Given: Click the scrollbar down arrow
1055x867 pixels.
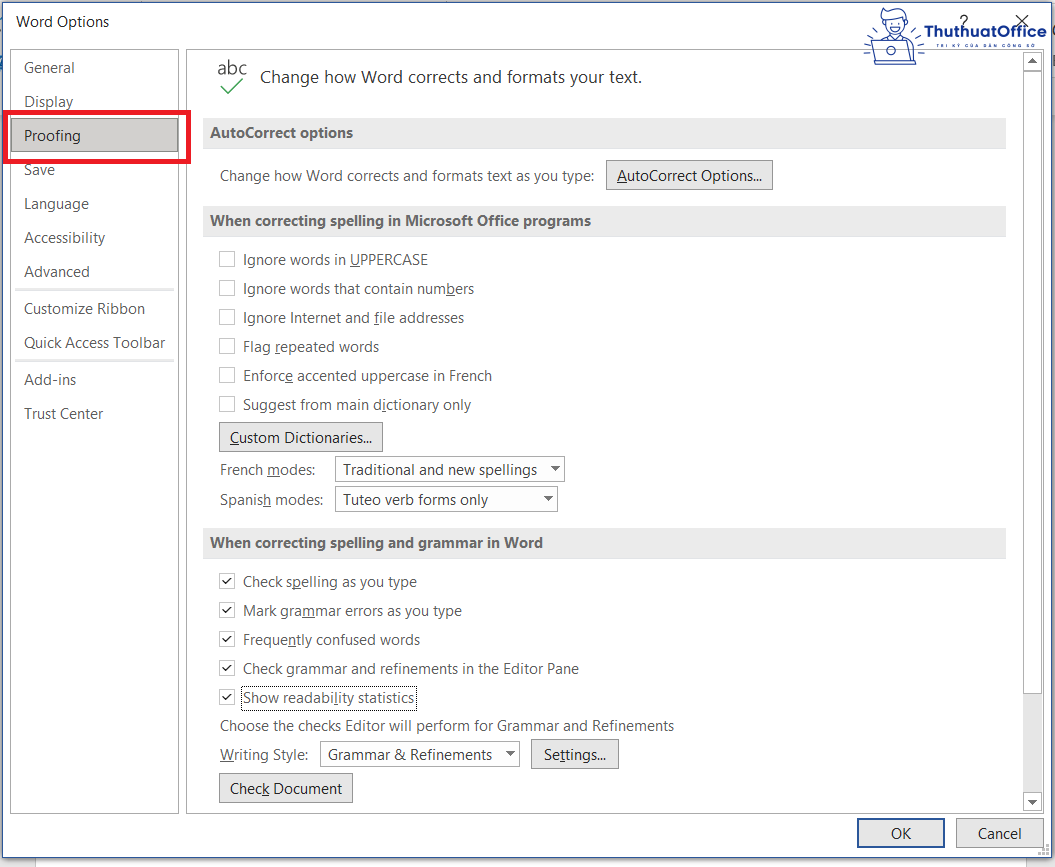Looking at the screenshot, I should (x=1032, y=801).
